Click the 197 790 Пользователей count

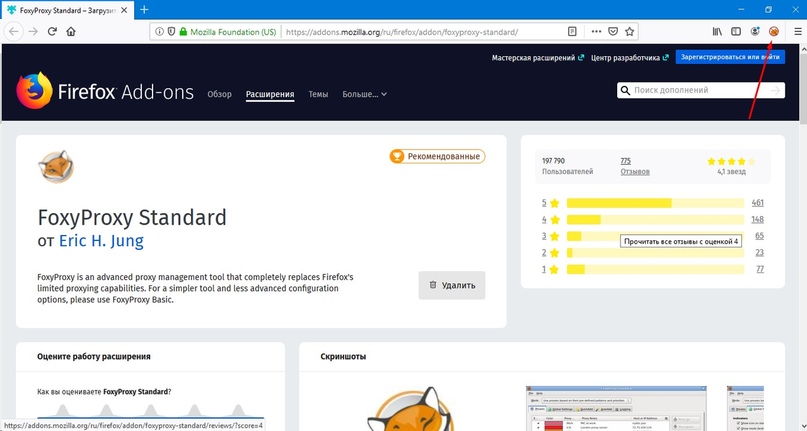(567, 166)
